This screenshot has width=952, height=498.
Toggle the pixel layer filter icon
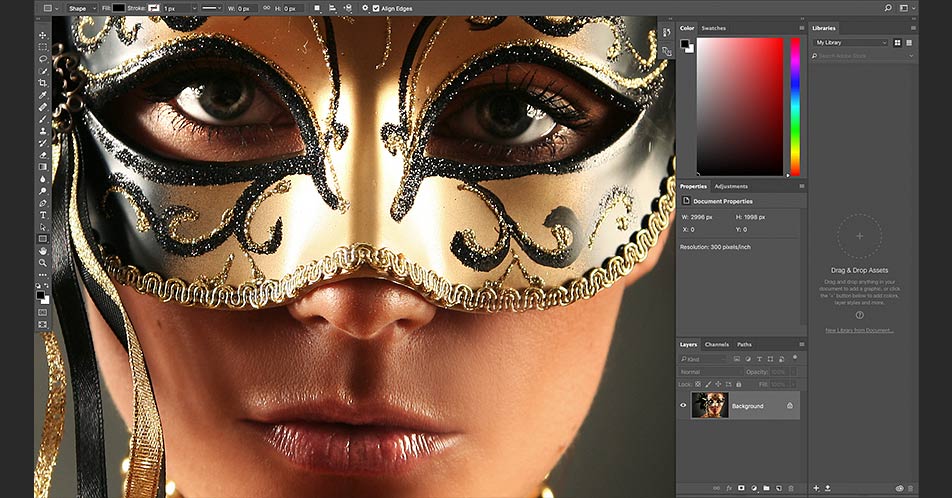pos(736,359)
